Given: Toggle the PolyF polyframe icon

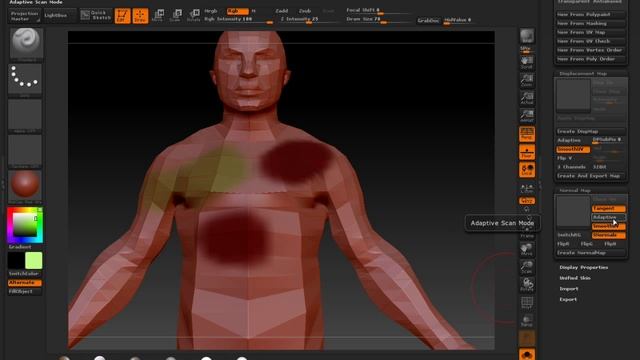Looking at the screenshot, I should pos(527,303).
